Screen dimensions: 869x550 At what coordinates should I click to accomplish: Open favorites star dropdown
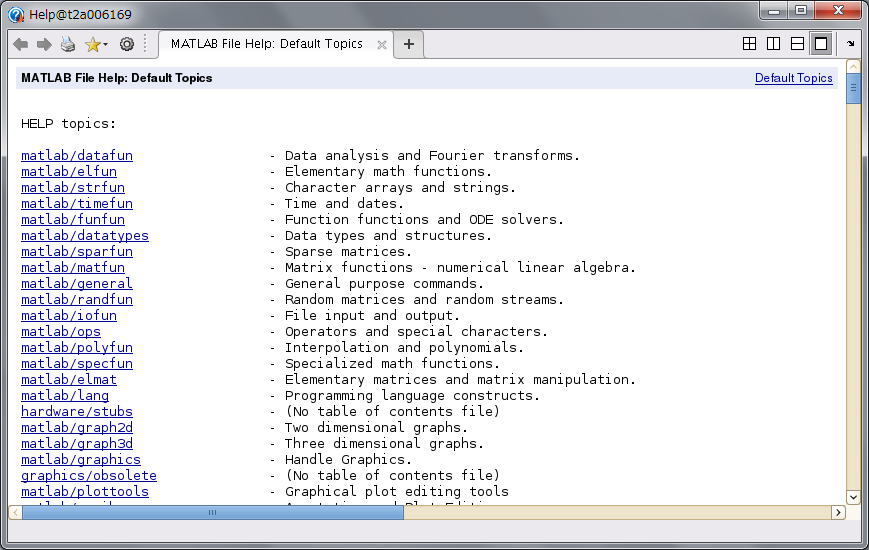click(x=96, y=44)
